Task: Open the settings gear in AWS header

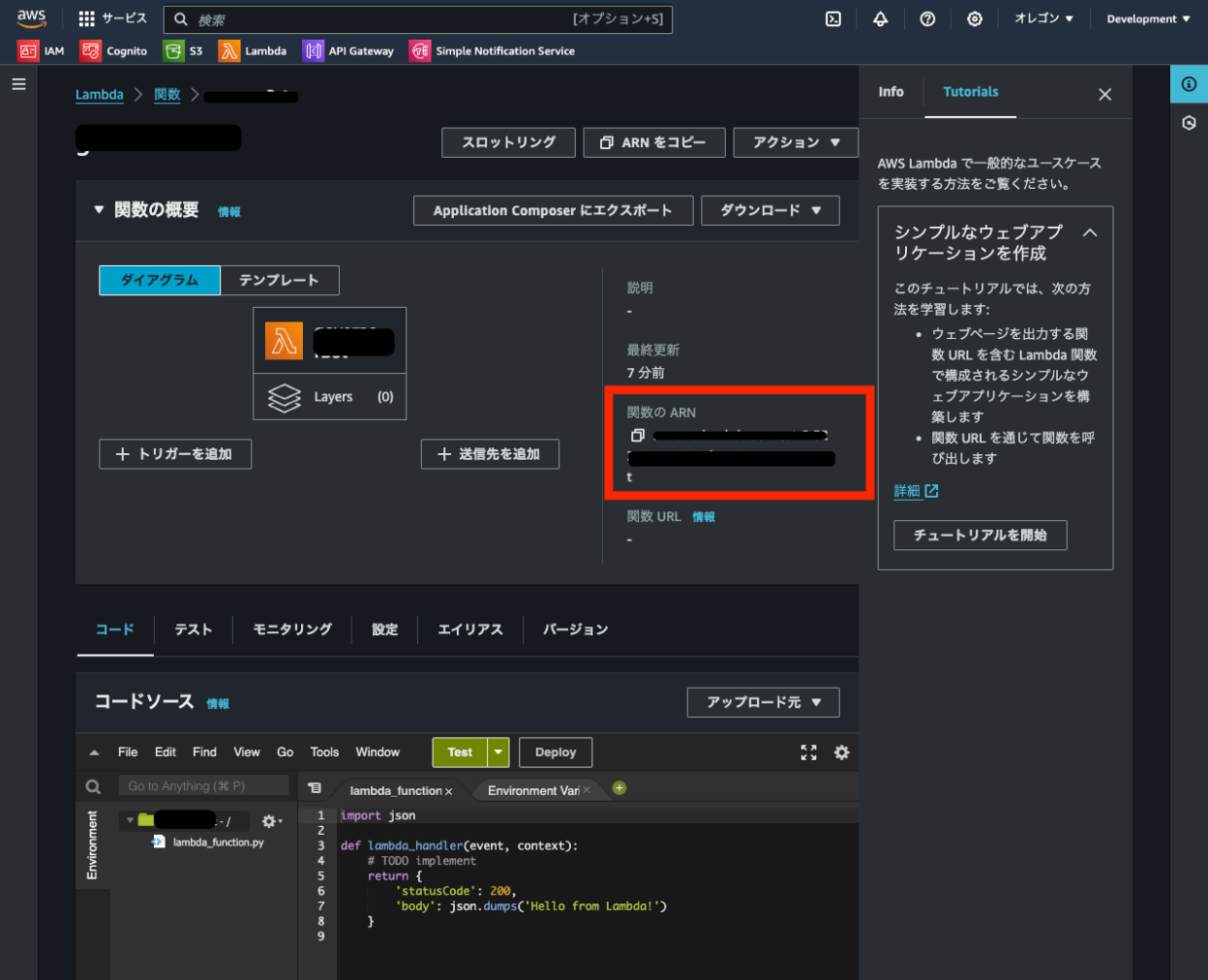Action: pos(974,19)
